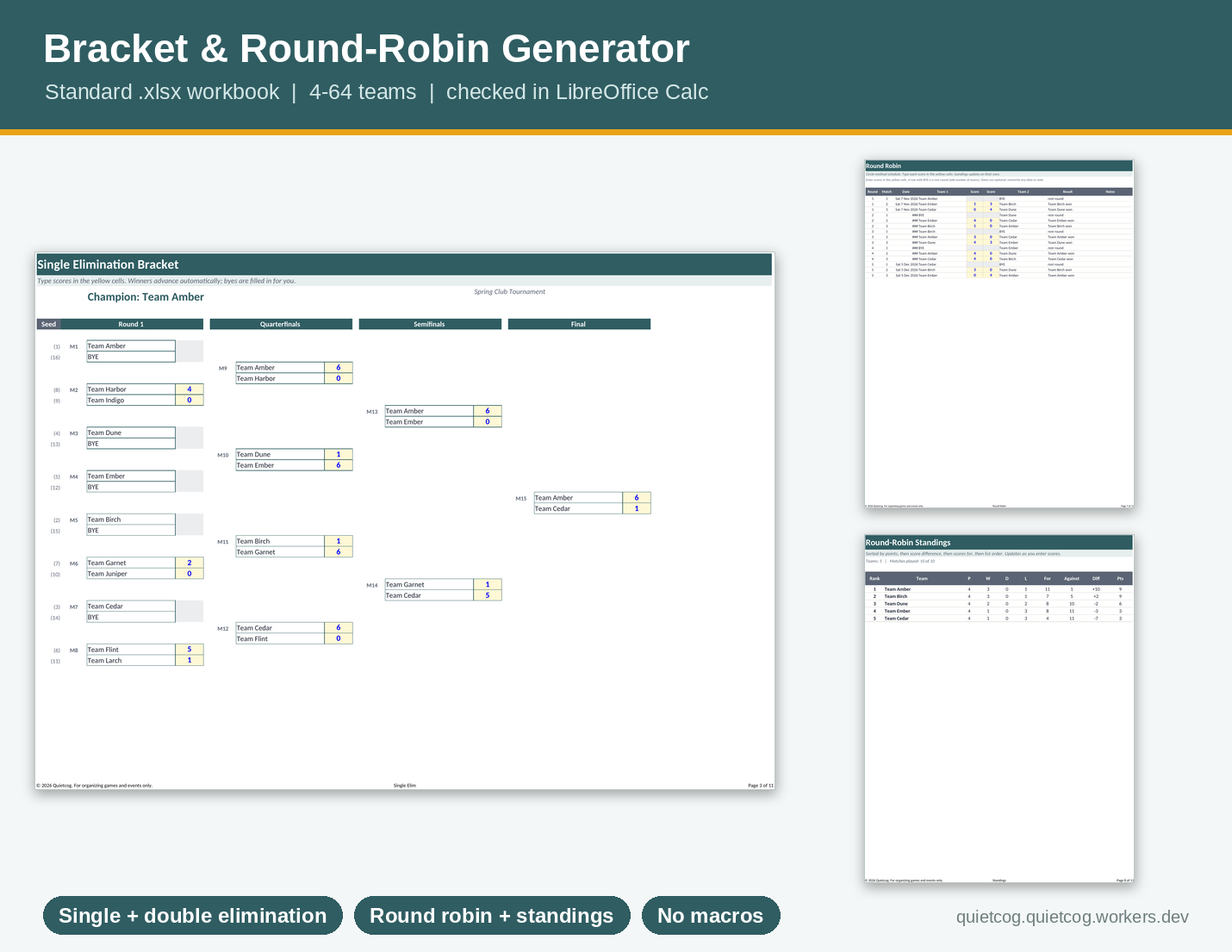Click the "Quarterfinals" column header
This screenshot has width=1232, height=952.
click(x=281, y=324)
